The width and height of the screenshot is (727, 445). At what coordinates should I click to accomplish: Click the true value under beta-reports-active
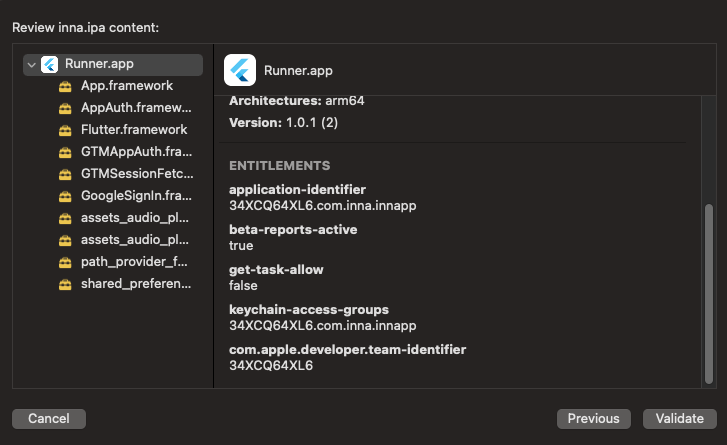pyautogui.click(x=241, y=246)
